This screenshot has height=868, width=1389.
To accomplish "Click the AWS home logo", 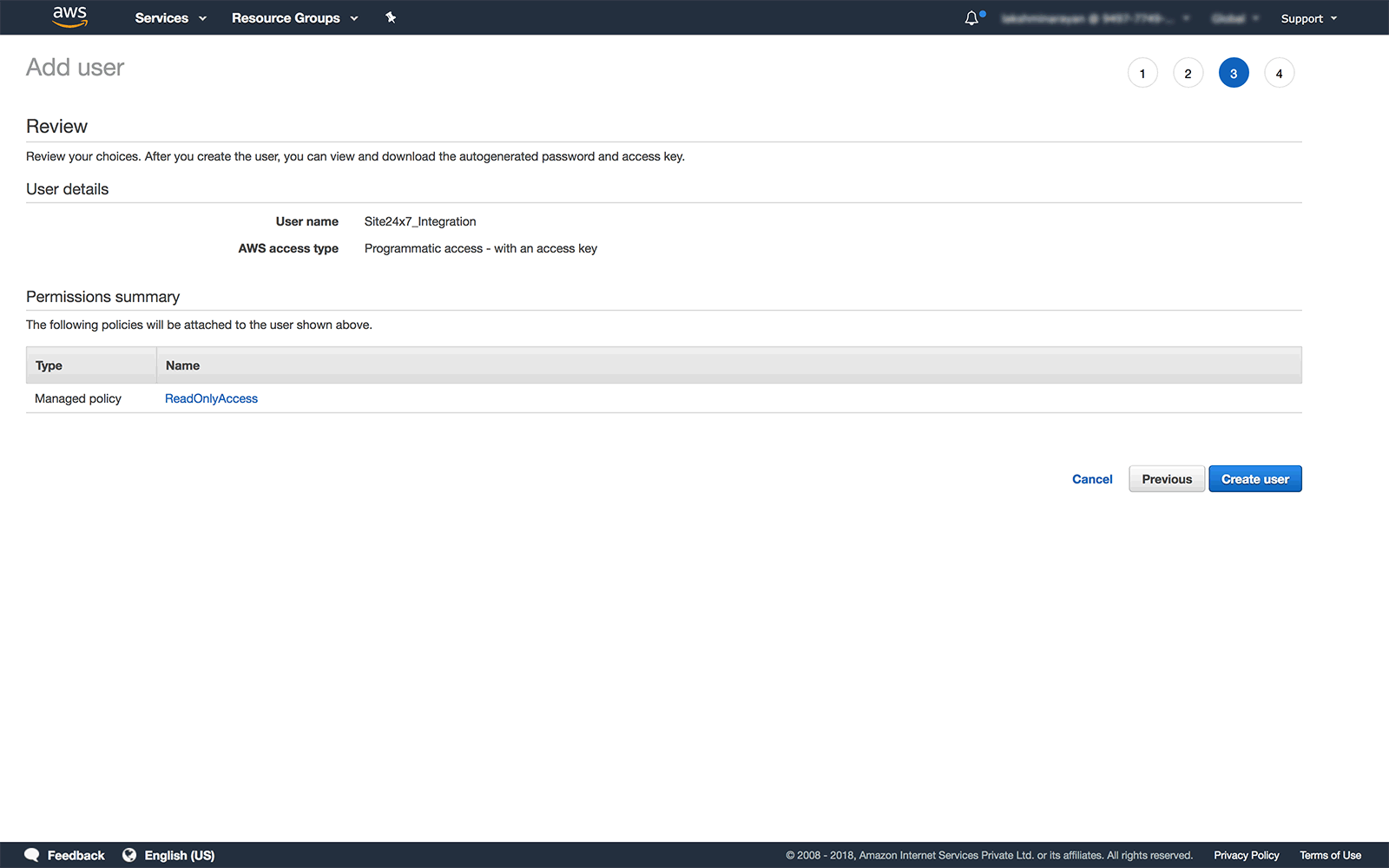I will point(69,17).
